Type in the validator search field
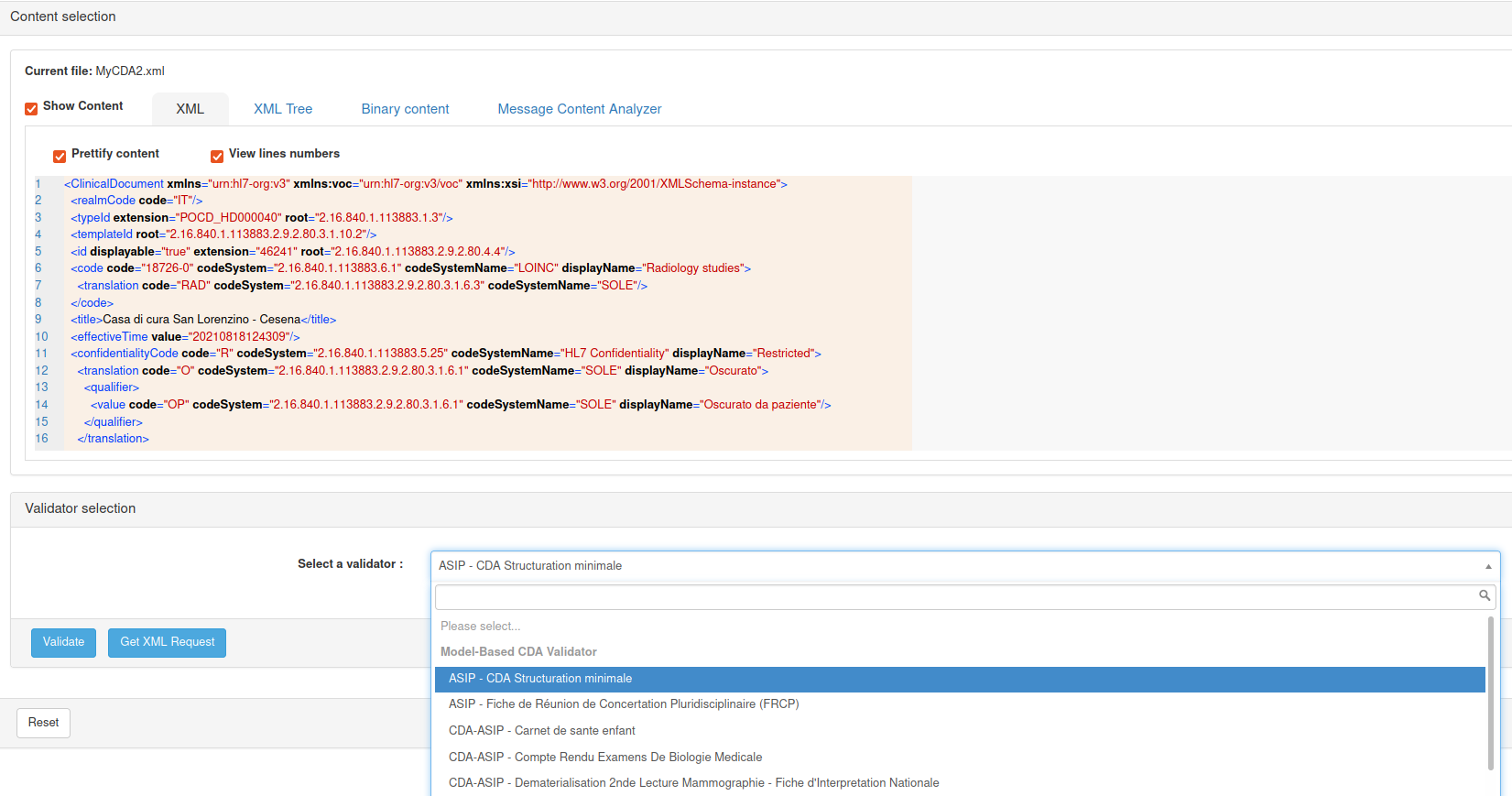The width and height of the screenshot is (1512, 796). 952,597
